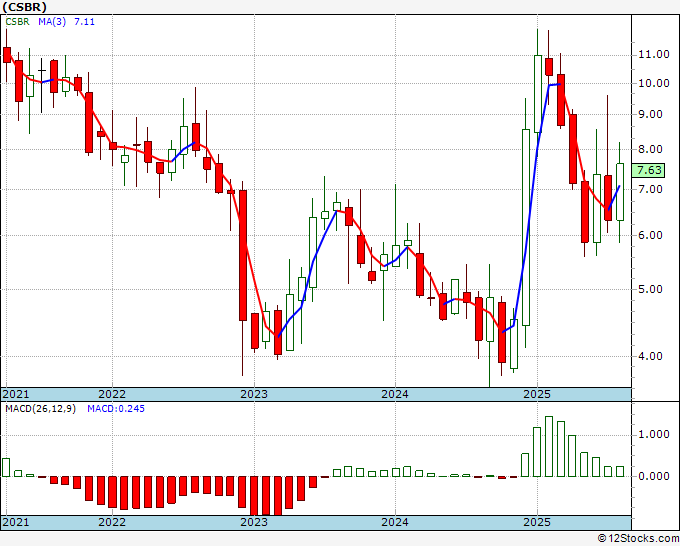Click the 1.000 MACD axis label
680x546 pixels.
(654, 435)
